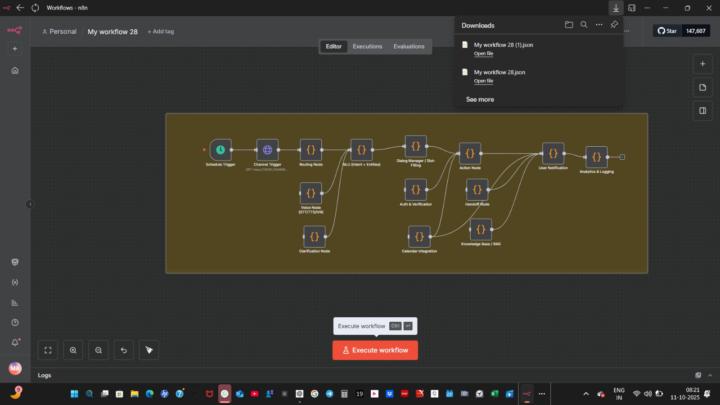Screen dimensions: 720x405
Task: Expand the Logs panel
Action: (x=44, y=375)
